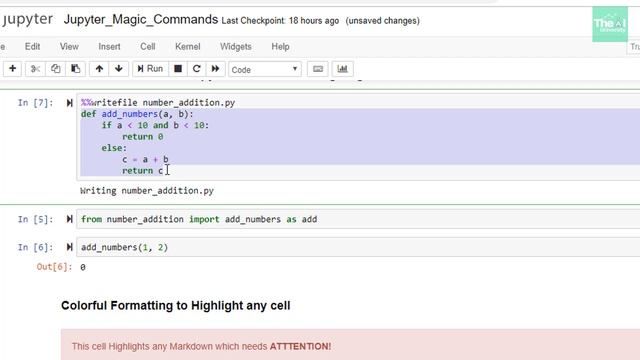Click the red ATTTENTION alert markdown cell
640x360 pixels.
(350, 345)
